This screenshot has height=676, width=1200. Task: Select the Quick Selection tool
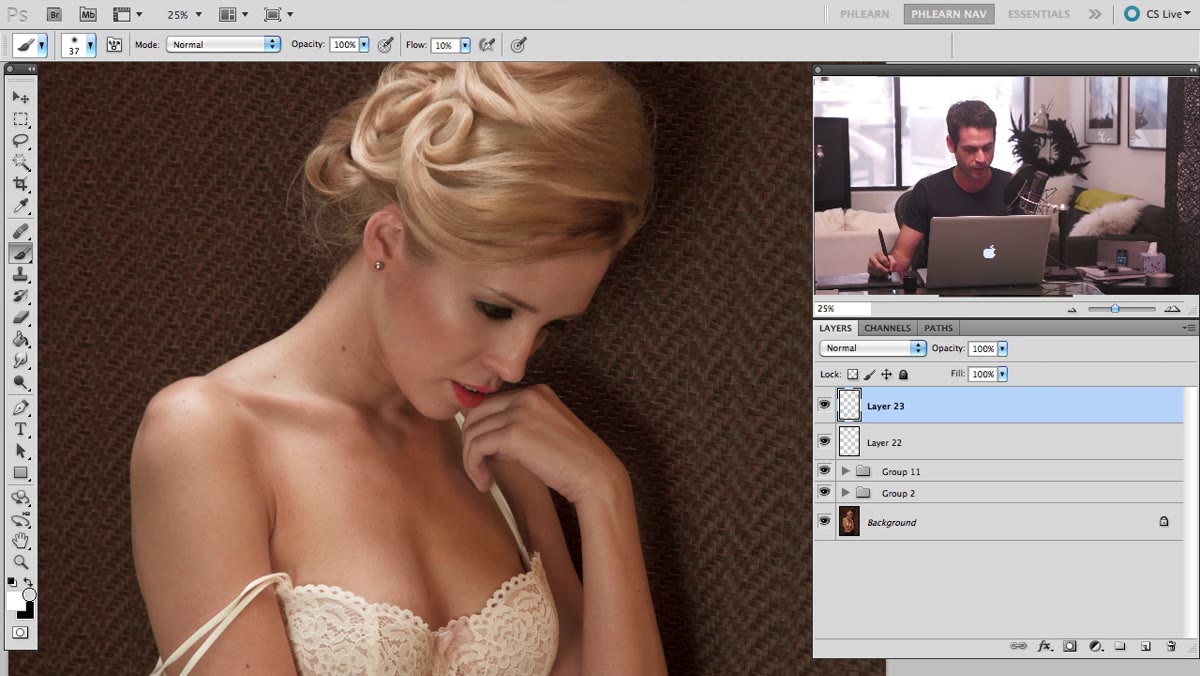[x=20, y=163]
